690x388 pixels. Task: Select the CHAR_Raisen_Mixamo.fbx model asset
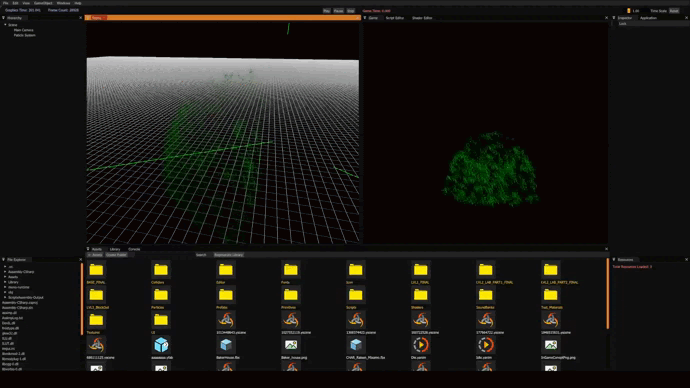click(356, 345)
